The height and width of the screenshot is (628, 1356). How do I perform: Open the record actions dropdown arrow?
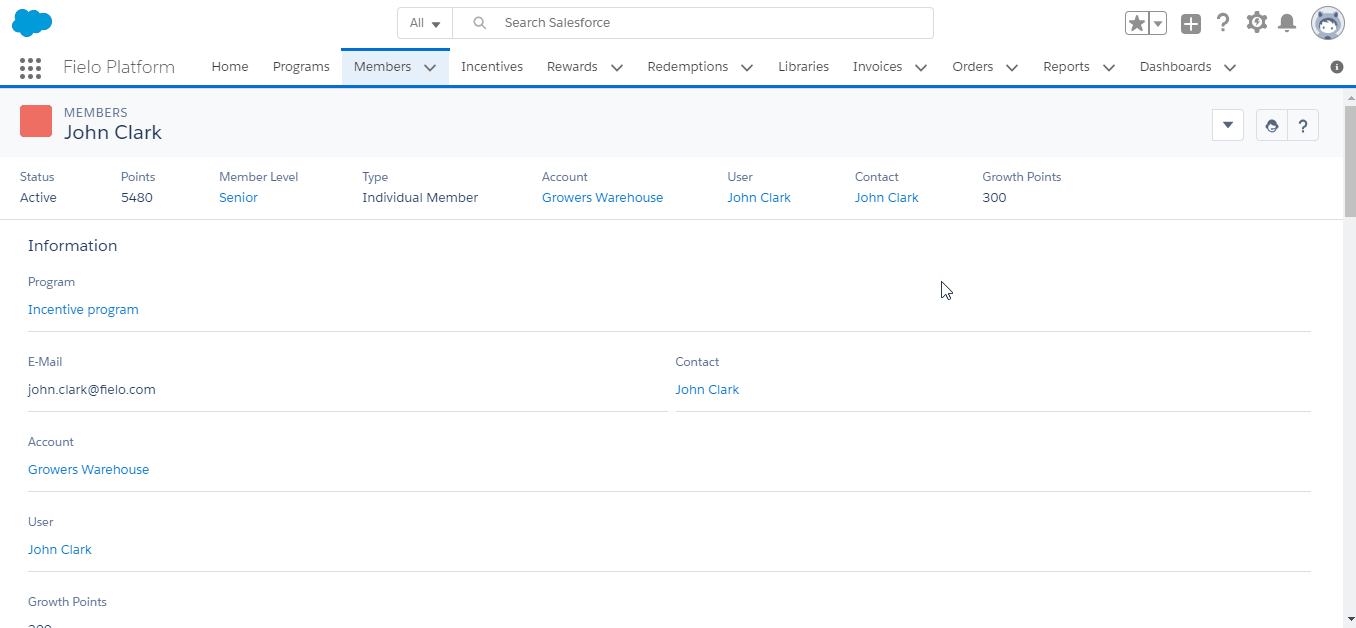click(1227, 125)
